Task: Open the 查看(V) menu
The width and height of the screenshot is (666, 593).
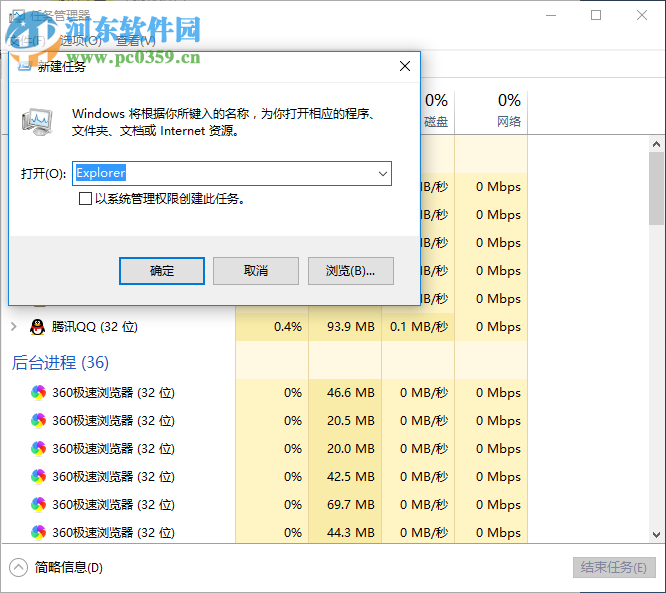Action: (x=135, y=41)
